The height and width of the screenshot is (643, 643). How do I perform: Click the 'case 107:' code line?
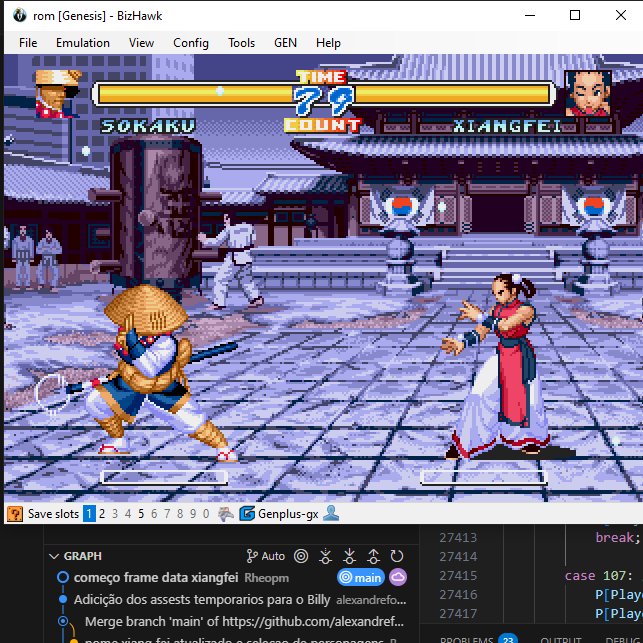pos(599,575)
